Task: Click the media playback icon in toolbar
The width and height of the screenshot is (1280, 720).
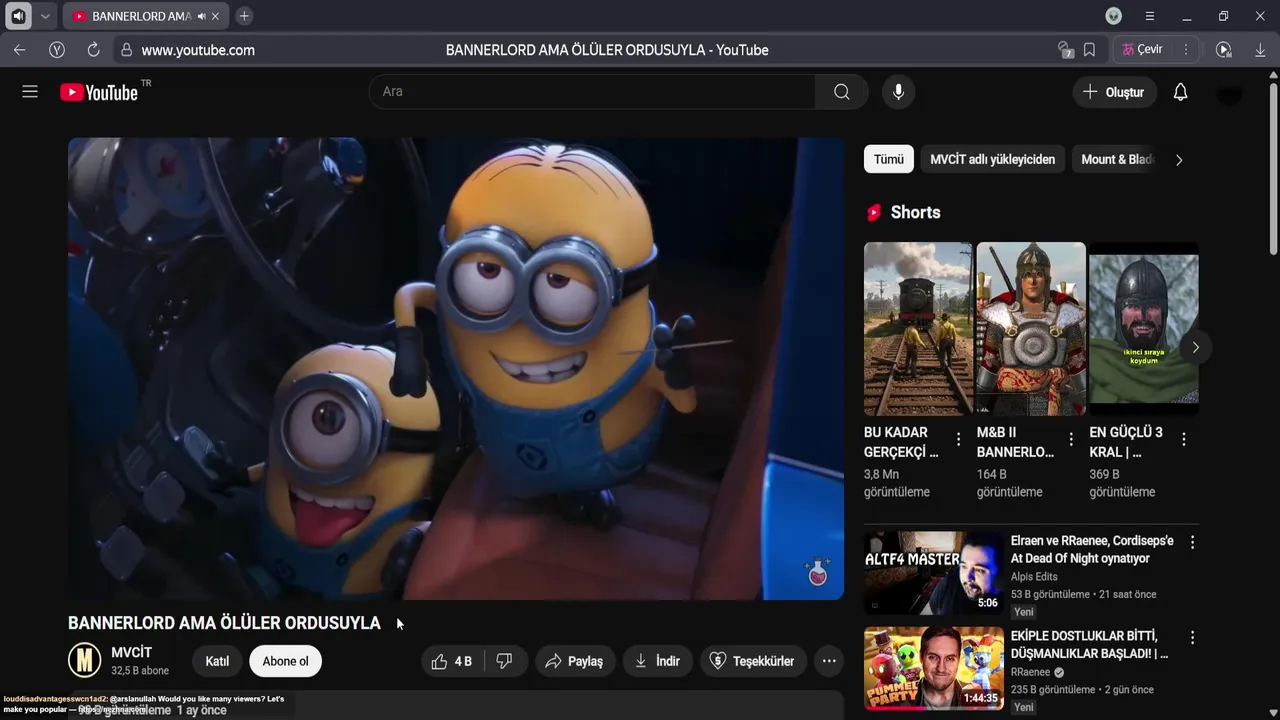Action: point(1223,50)
